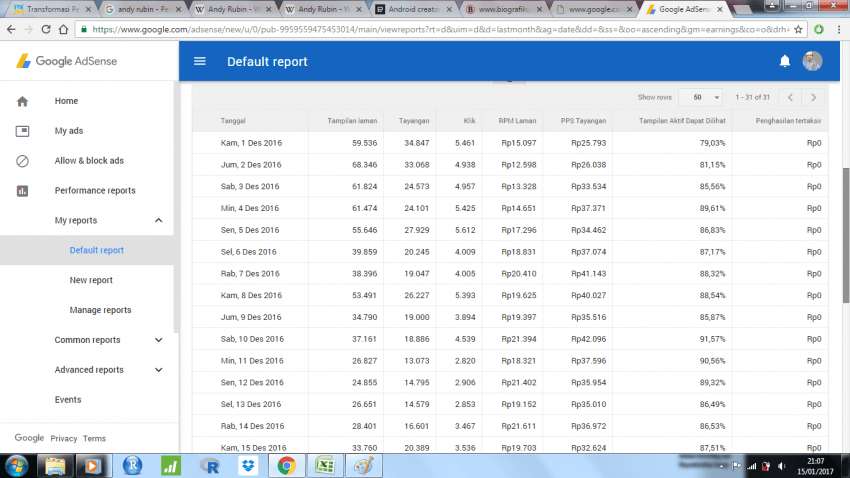Click the Home sidebar icon
This screenshot has height=478, width=850.
click(x=22, y=101)
